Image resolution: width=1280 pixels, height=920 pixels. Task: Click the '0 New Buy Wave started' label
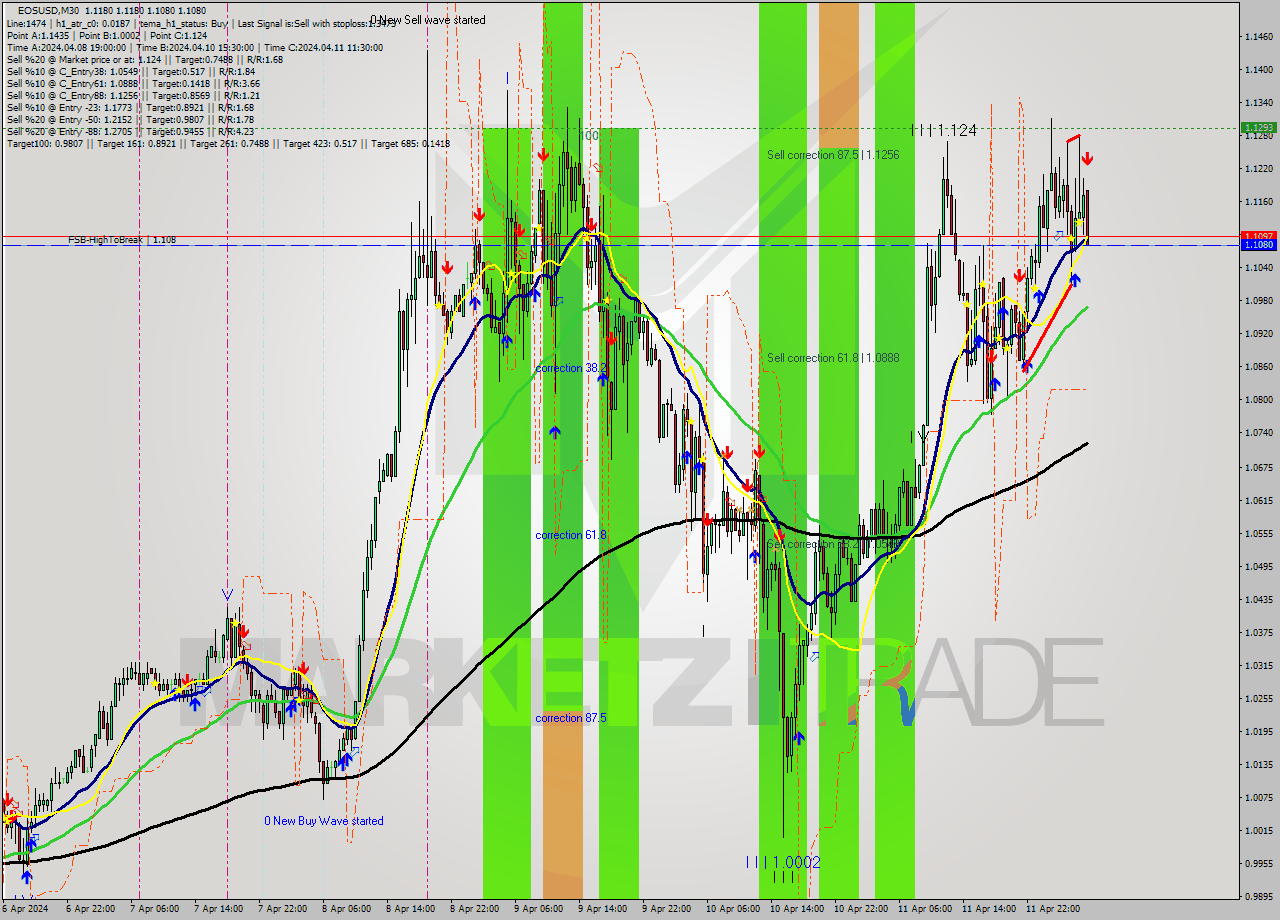[x=324, y=821]
